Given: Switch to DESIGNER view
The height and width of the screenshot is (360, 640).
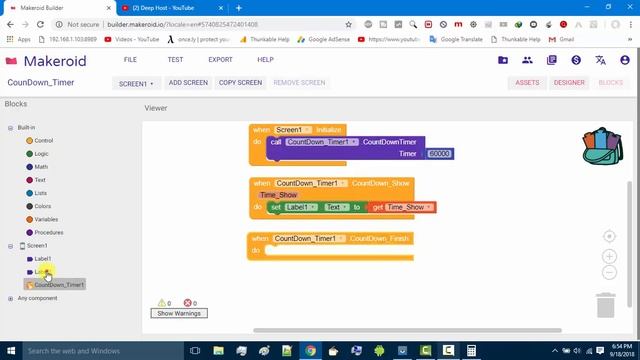Looking at the screenshot, I should (569, 82).
